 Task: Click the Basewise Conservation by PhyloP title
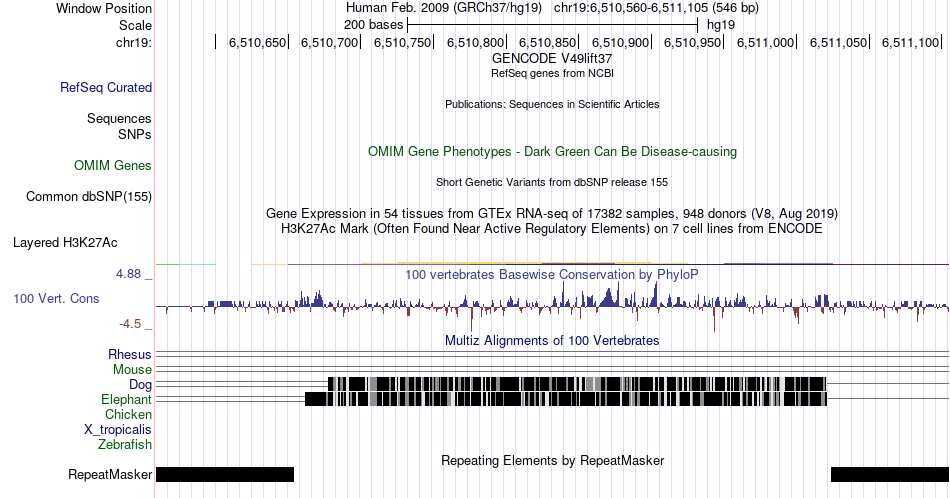pos(552,274)
